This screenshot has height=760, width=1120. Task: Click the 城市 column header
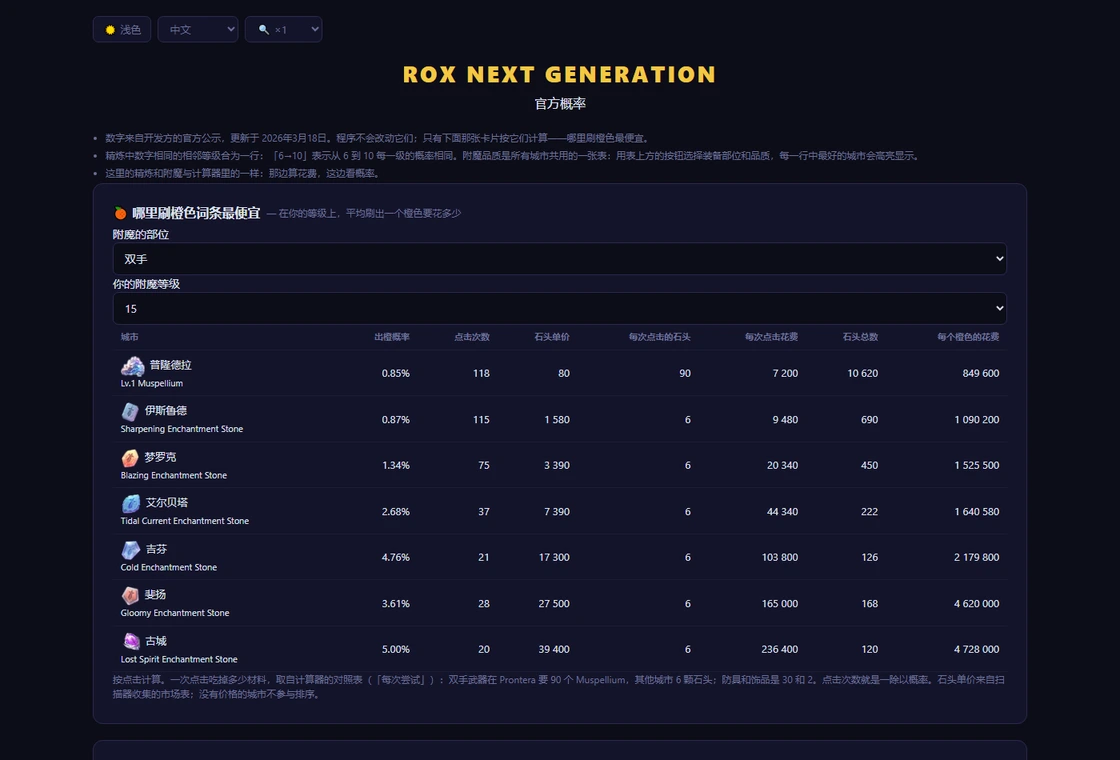click(x=129, y=337)
